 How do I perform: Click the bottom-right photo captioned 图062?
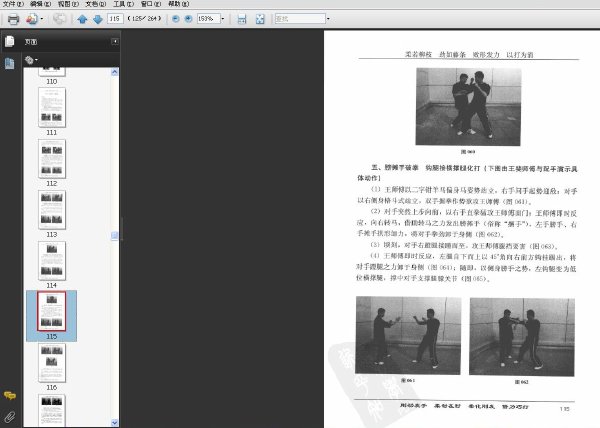point(522,337)
